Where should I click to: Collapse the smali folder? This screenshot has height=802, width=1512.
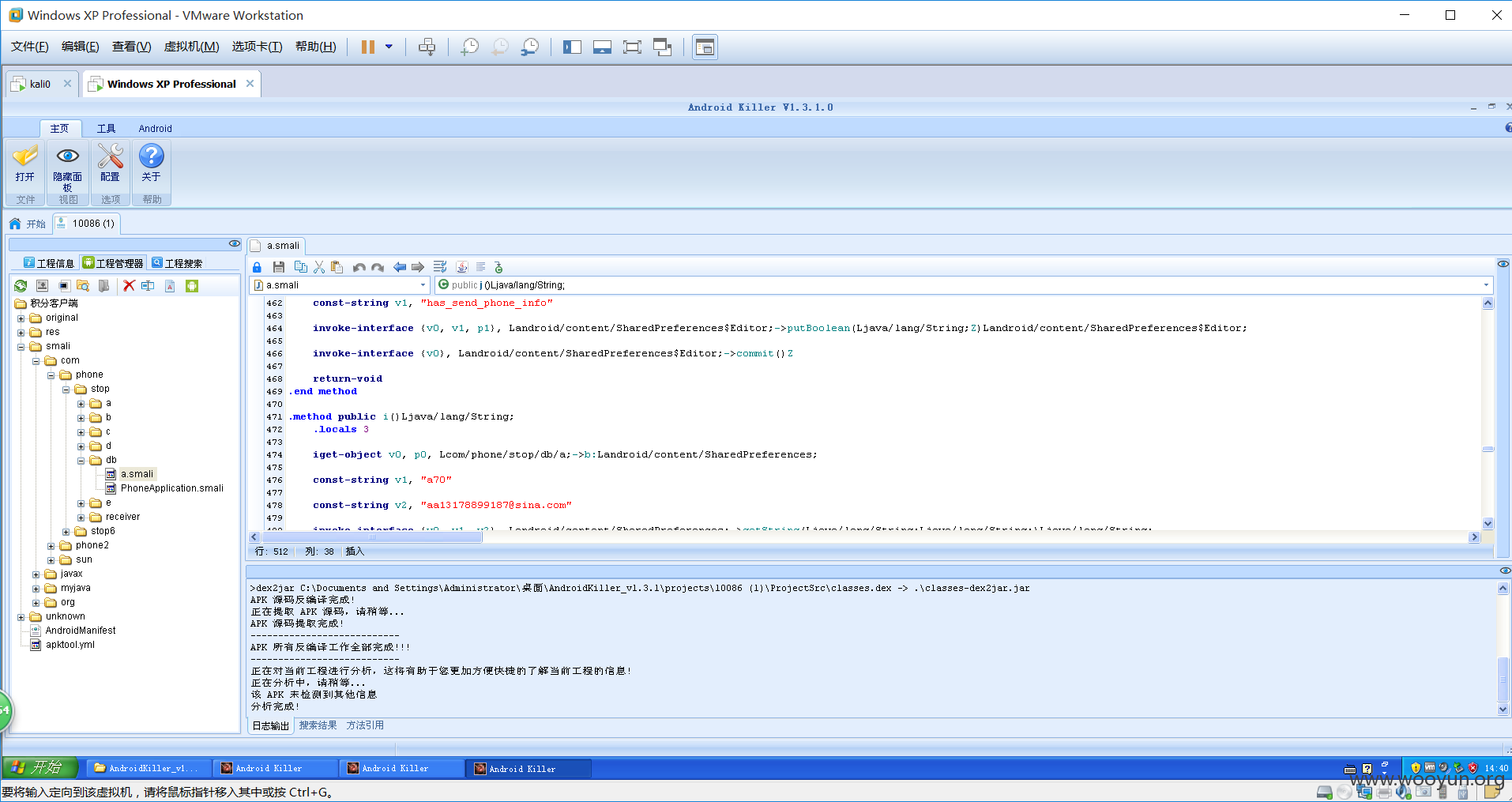[x=21, y=347]
